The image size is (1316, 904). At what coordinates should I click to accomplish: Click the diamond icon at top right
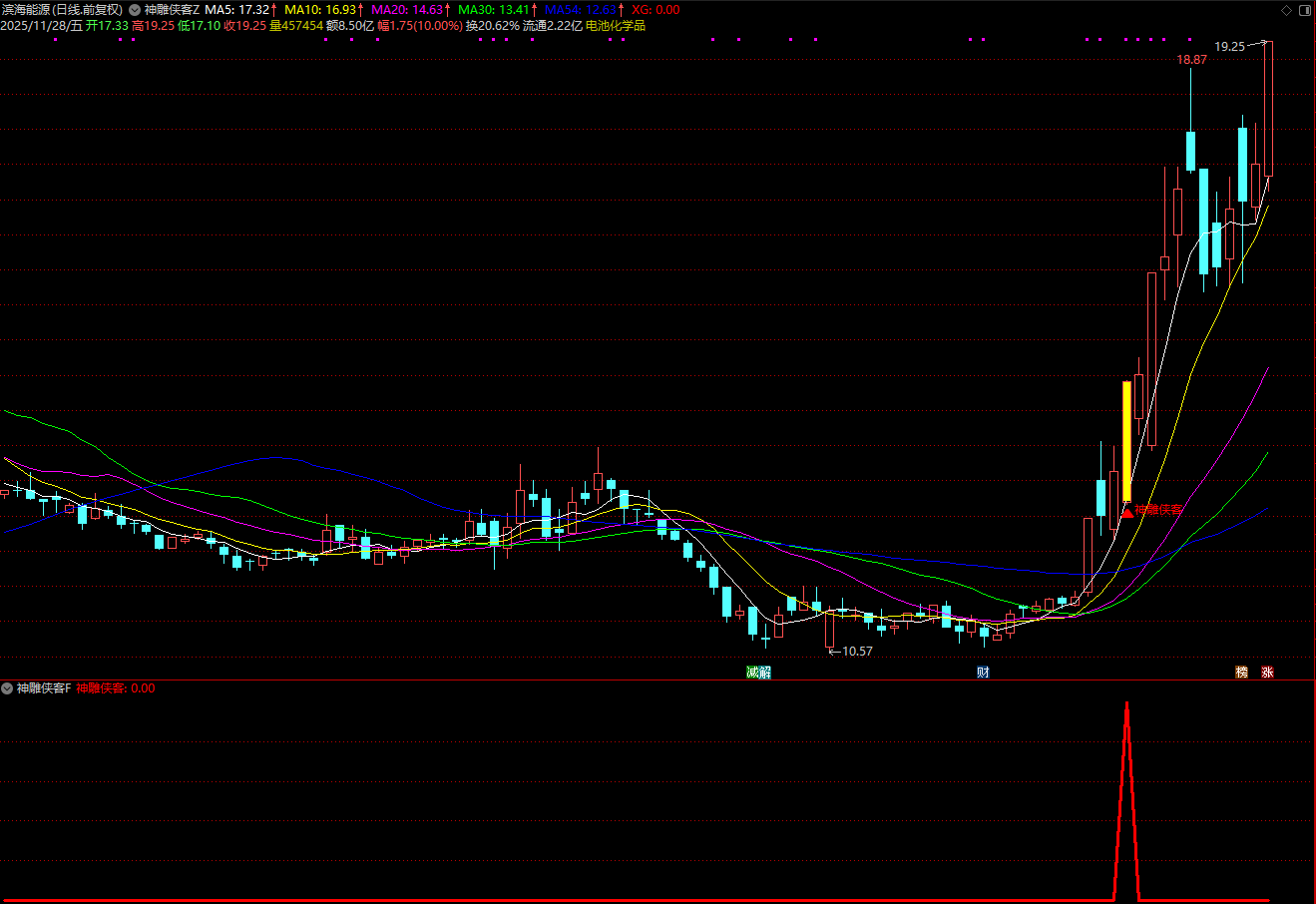pos(1285,10)
